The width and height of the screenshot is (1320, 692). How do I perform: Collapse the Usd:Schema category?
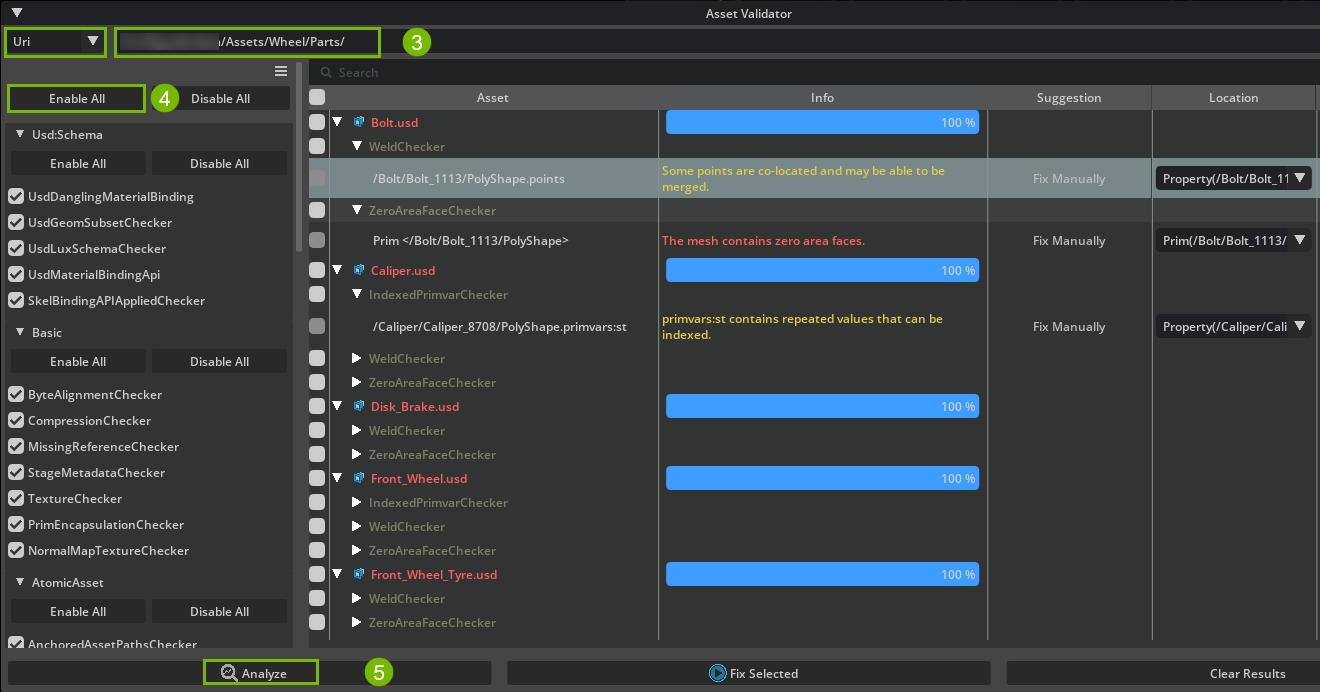(x=20, y=134)
